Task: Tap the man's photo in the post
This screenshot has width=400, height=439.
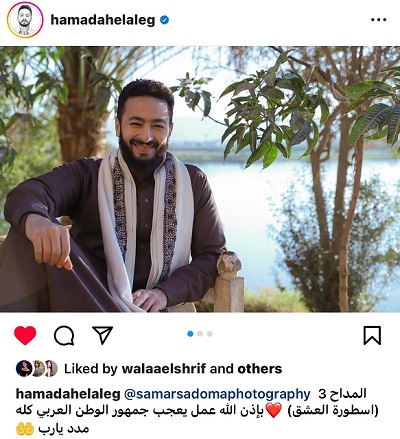Action: coord(200,179)
